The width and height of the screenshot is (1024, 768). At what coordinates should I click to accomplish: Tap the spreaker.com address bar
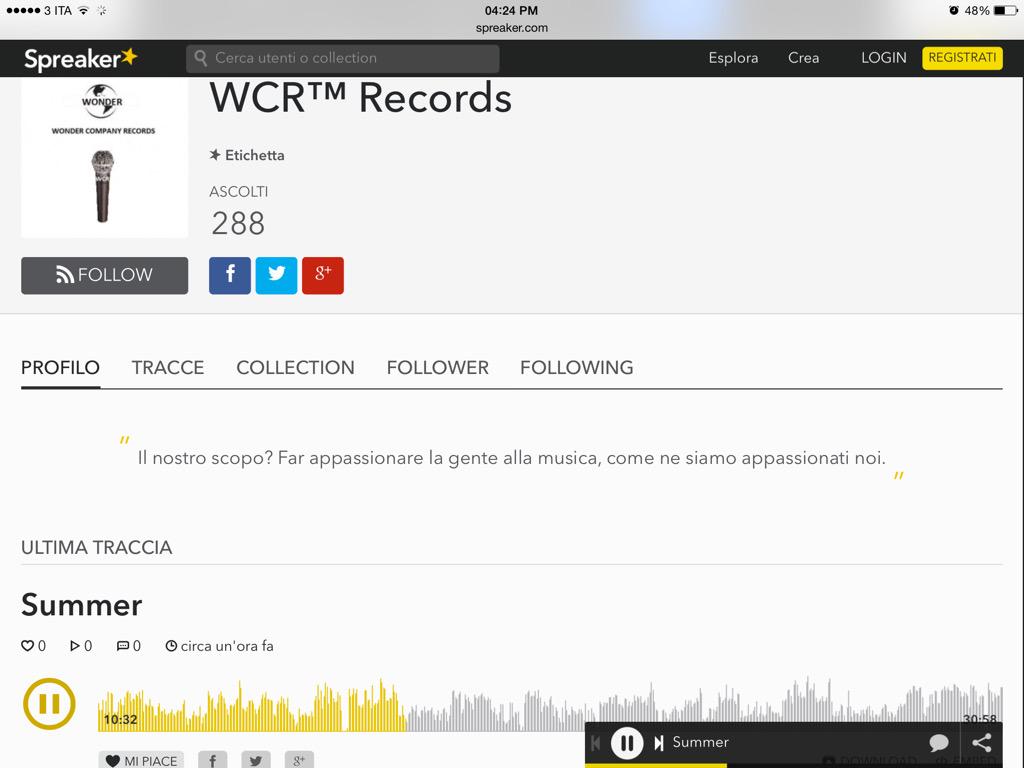point(511,28)
